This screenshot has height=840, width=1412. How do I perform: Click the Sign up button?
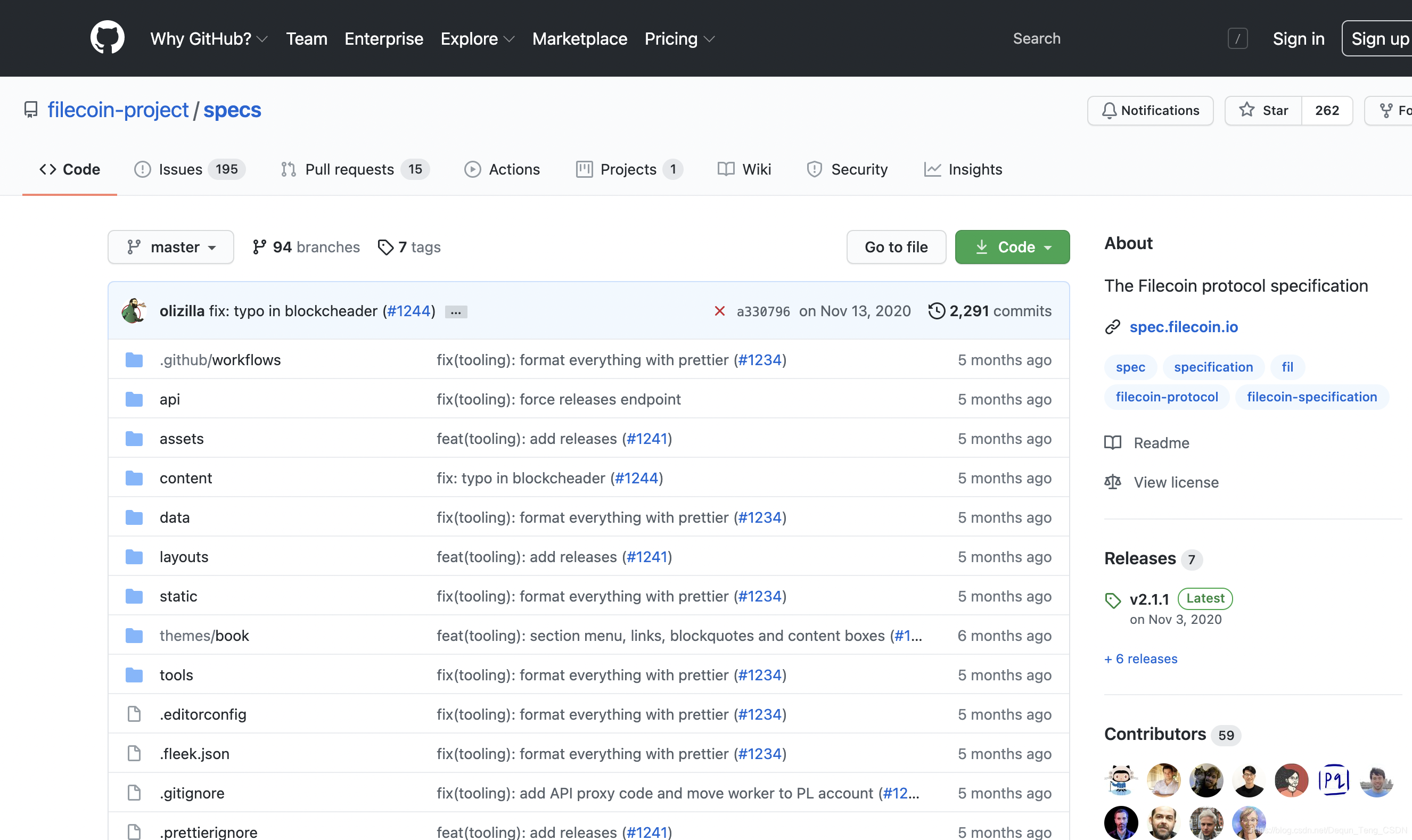(1378, 38)
